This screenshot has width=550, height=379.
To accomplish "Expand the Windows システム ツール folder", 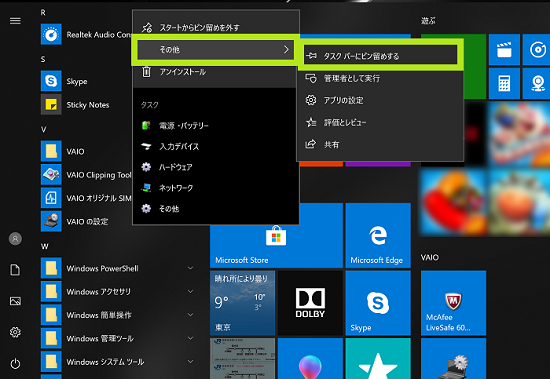I will 190,361.
